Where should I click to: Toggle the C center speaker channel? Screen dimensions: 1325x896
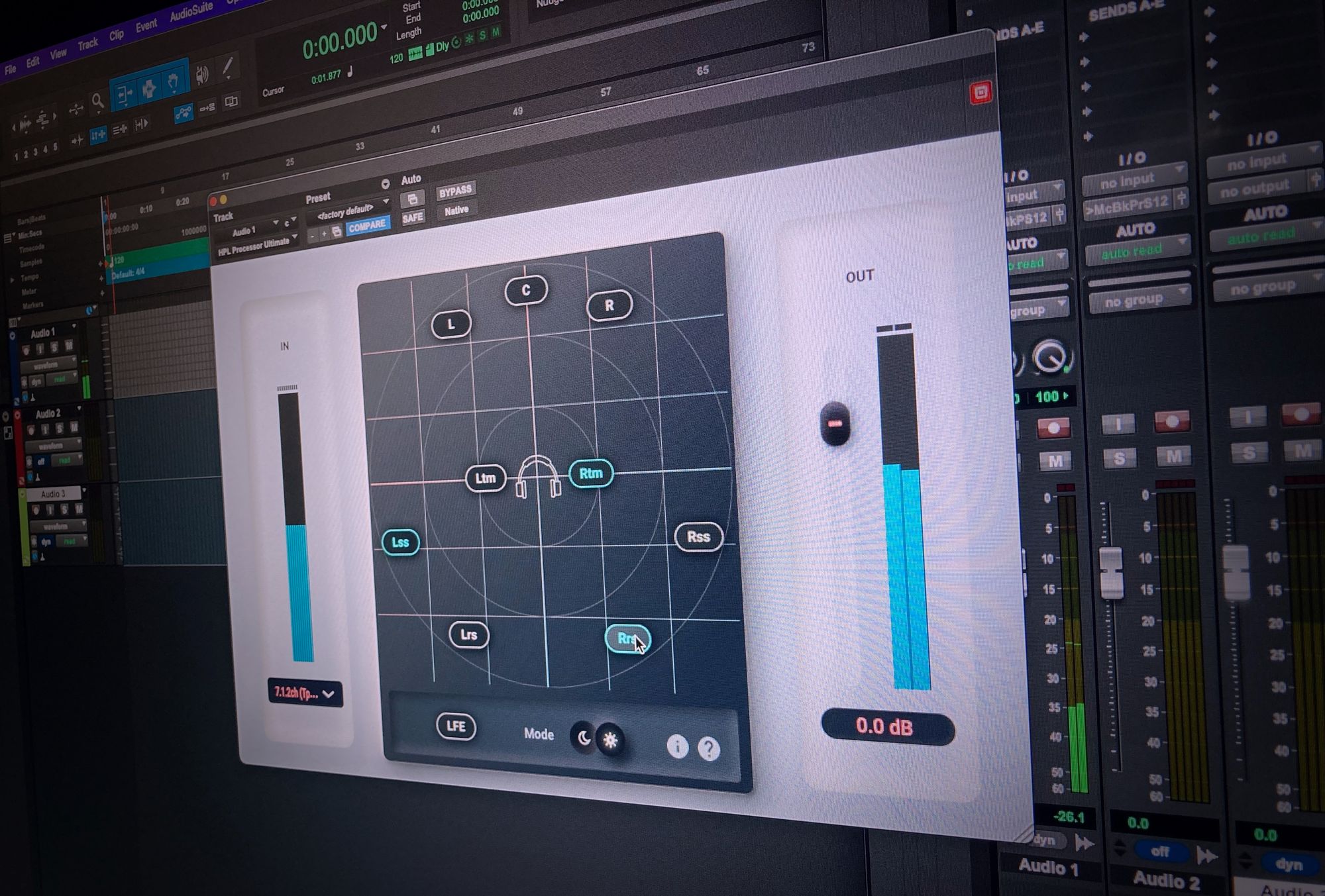click(526, 290)
